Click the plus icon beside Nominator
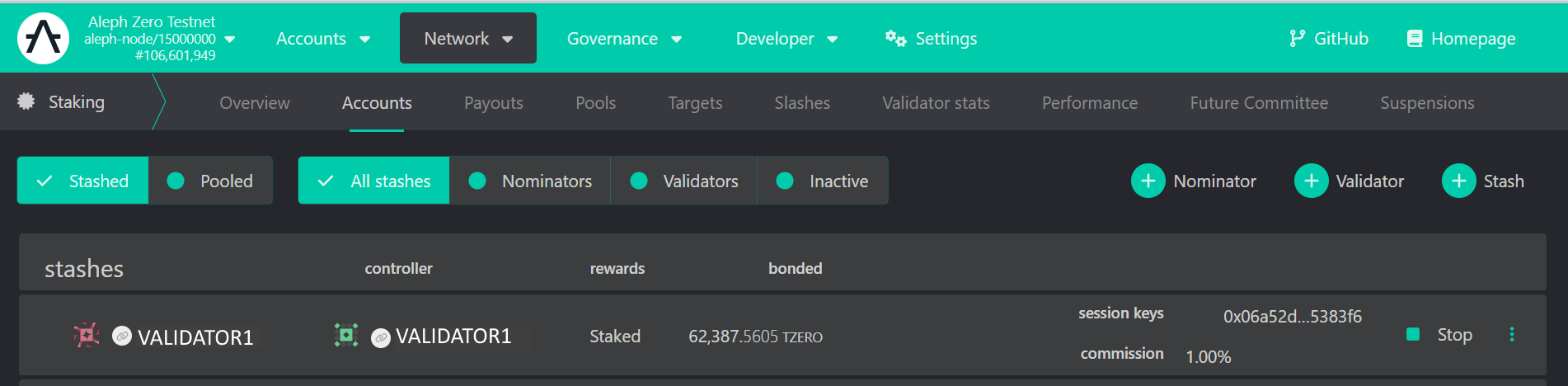This screenshot has height=386, width=1568. (1148, 181)
